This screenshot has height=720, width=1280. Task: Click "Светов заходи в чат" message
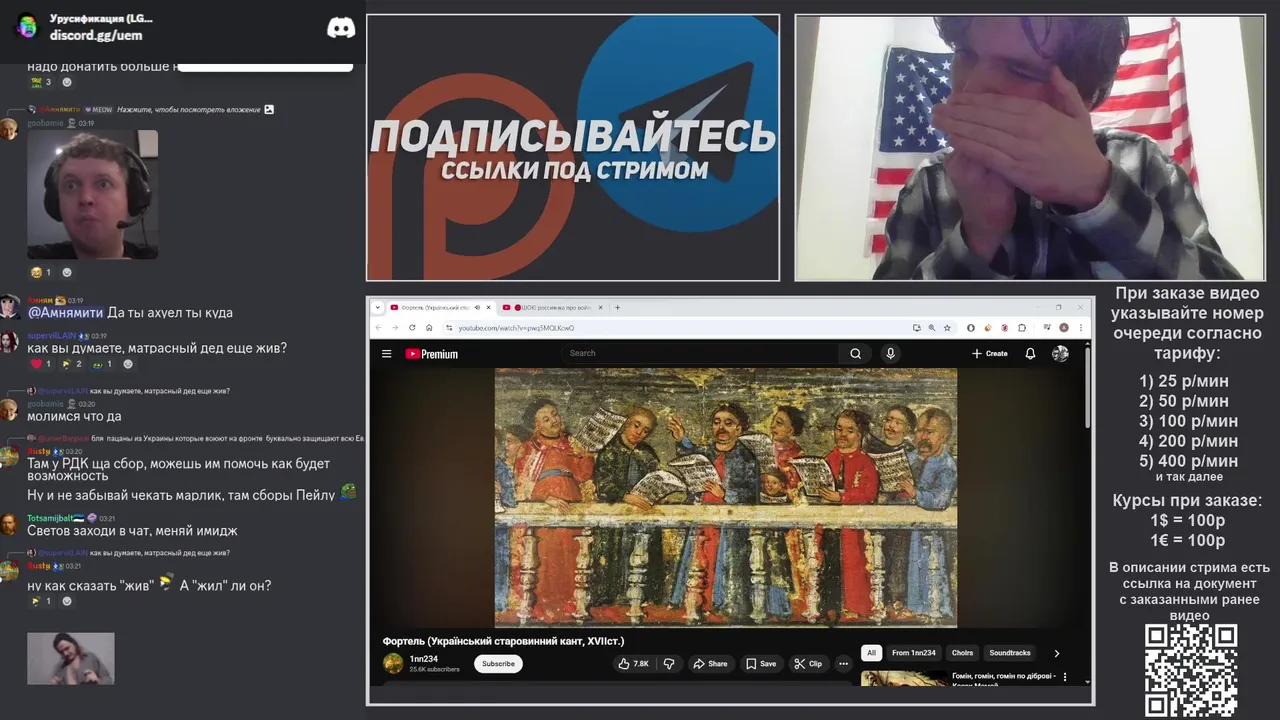coord(132,531)
